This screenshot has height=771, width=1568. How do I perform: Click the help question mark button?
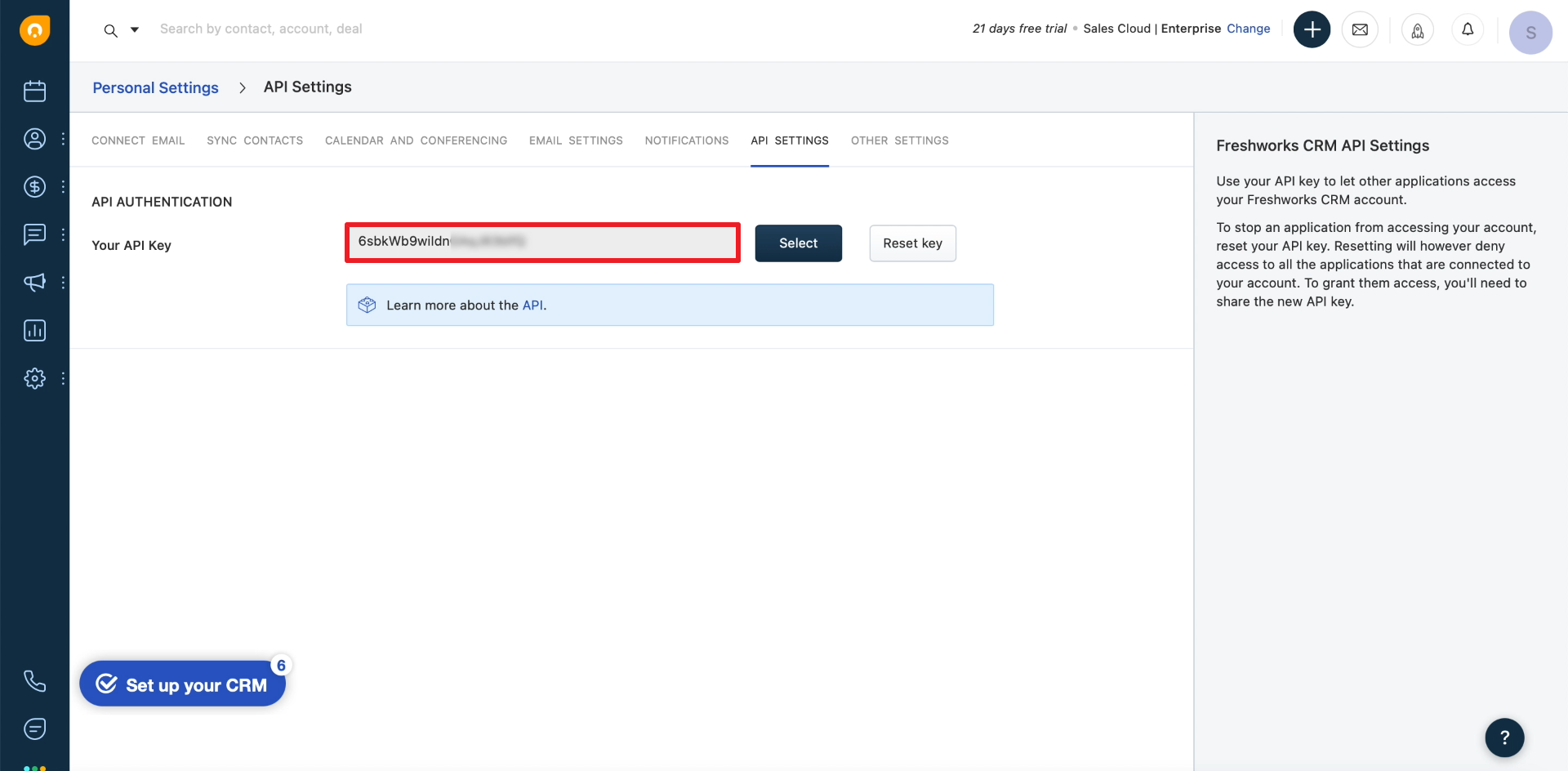[x=1504, y=738]
